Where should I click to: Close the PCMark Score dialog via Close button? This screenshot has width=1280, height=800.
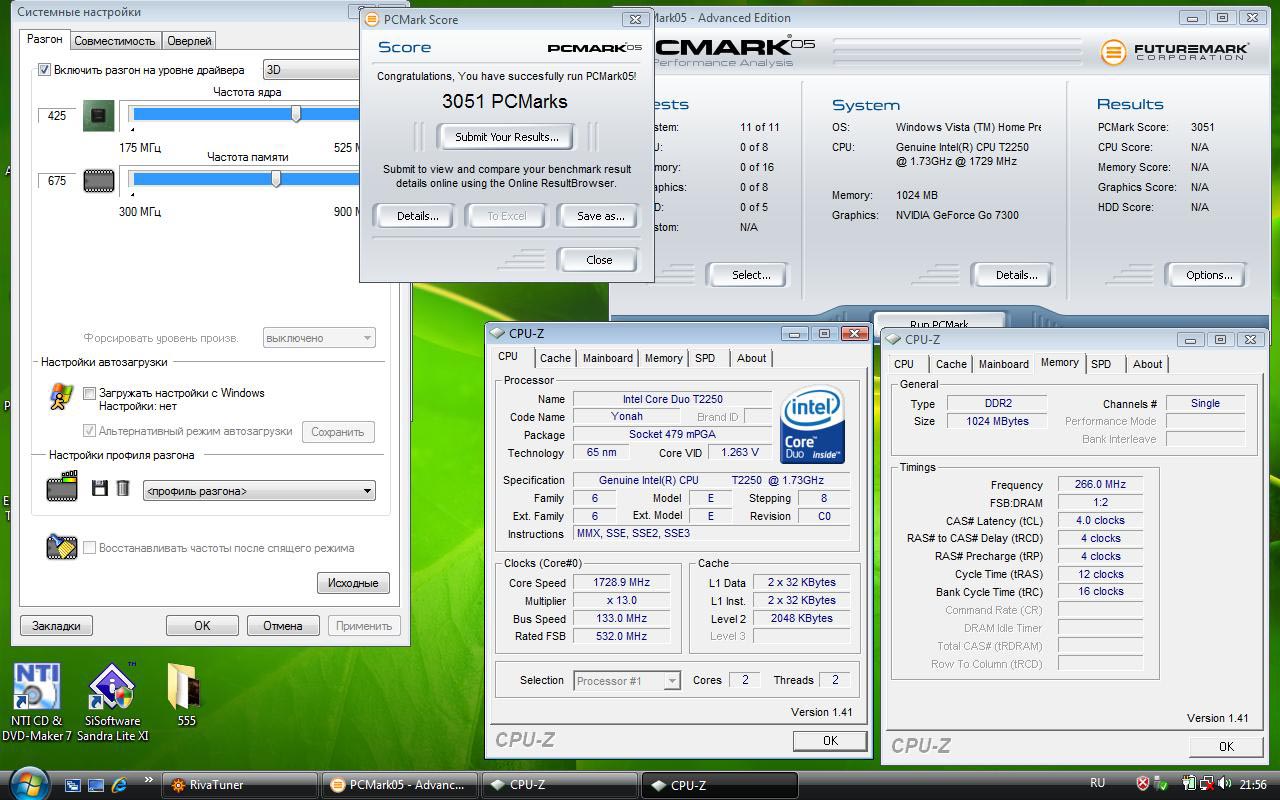(x=599, y=260)
